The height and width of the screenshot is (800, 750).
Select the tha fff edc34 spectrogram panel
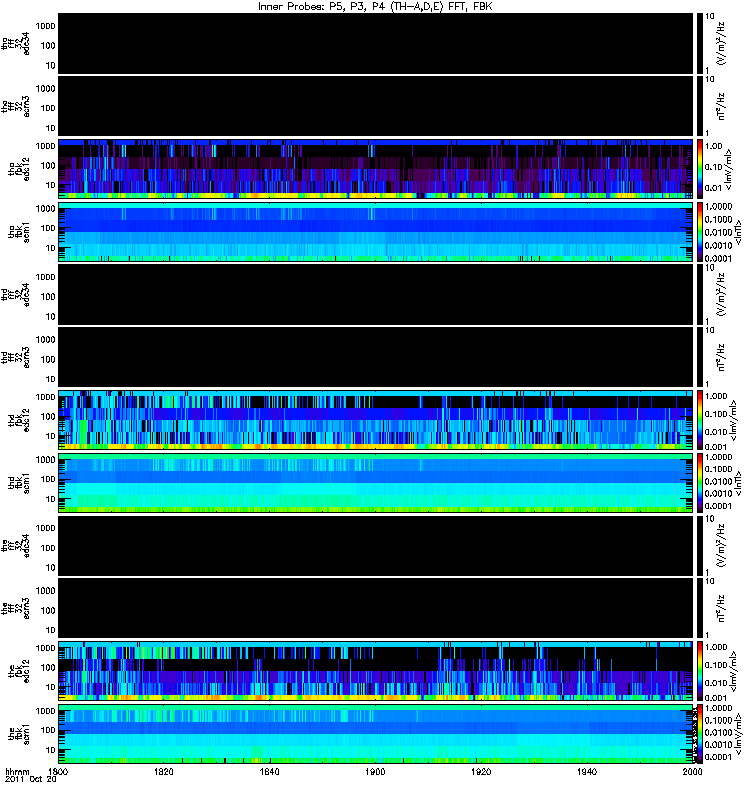375,43
